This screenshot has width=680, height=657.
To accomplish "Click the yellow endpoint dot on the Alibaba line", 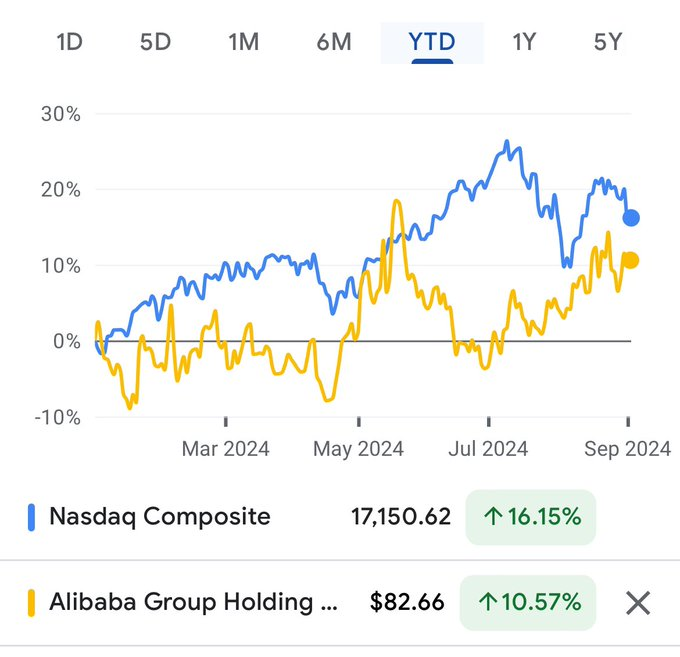I will pyautogui.click(x=631, y=261).
